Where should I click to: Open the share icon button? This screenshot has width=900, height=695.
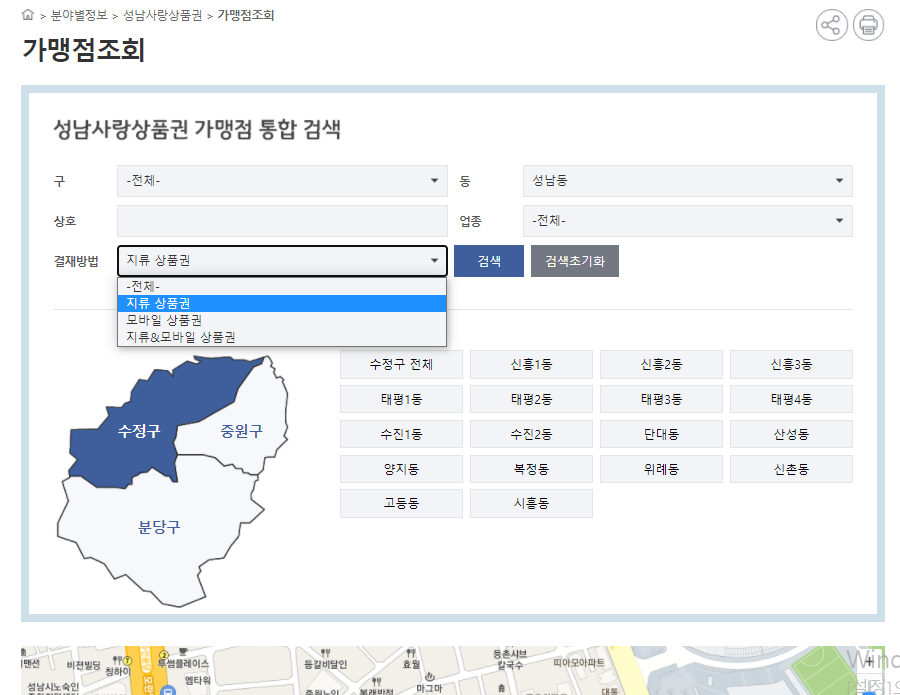(831, 25)
